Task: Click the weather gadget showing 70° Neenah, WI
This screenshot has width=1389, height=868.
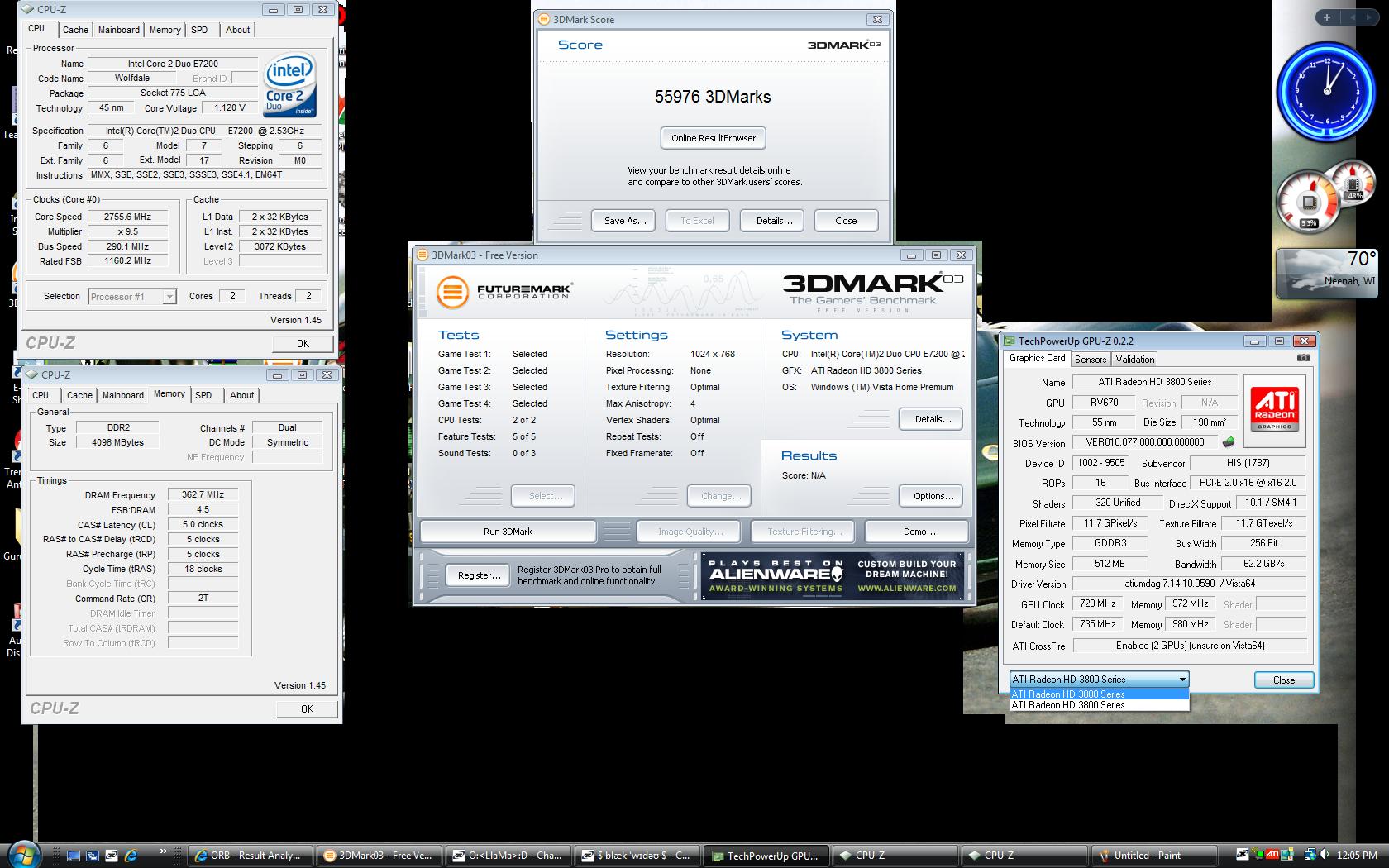Action: [x=1328, y=273]
